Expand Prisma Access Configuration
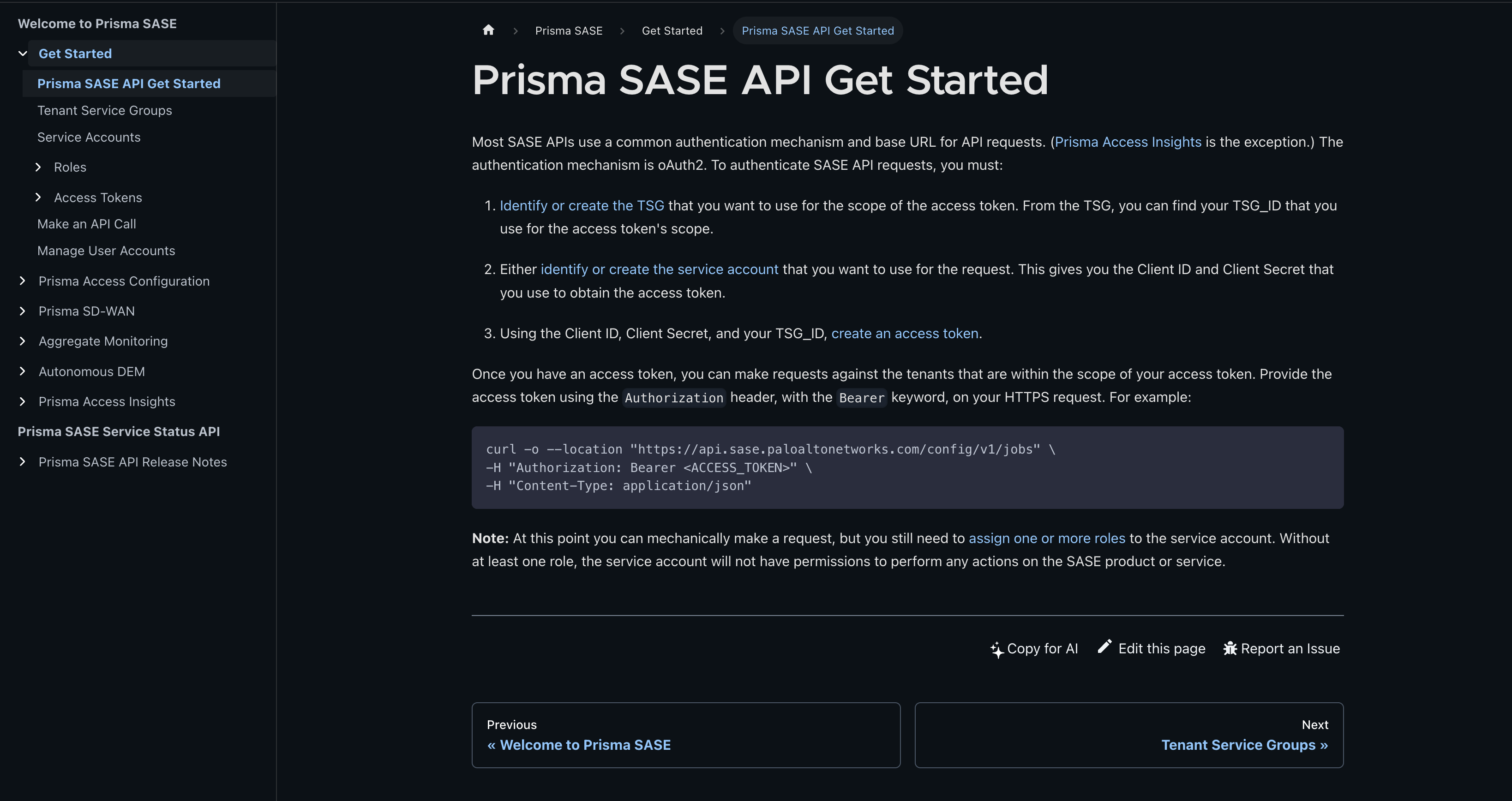Image resolution: width=1512 pixels, height=801 pixels. [x=23, y=281]
